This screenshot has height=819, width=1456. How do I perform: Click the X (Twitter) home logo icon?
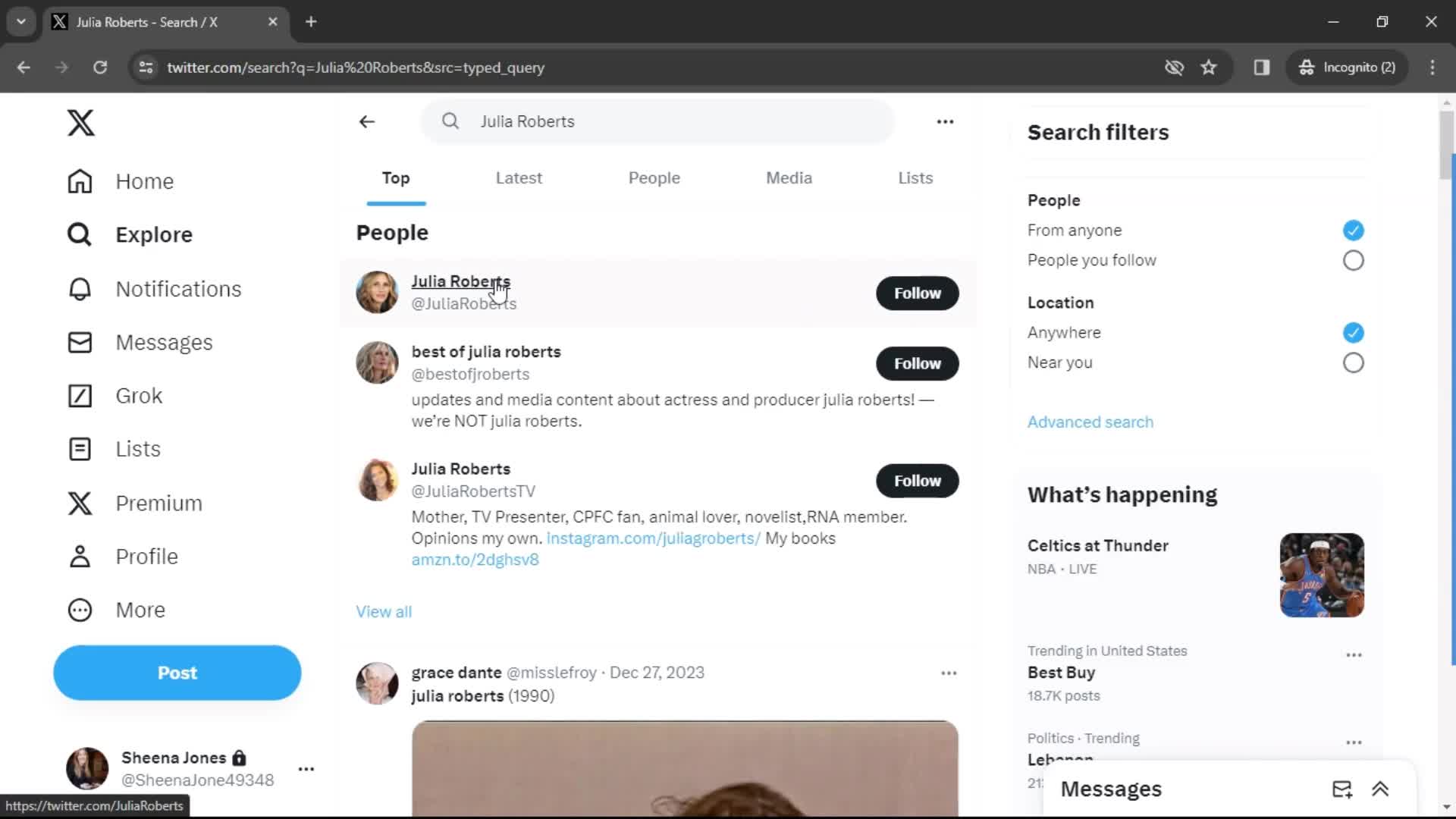click(80, 122)
